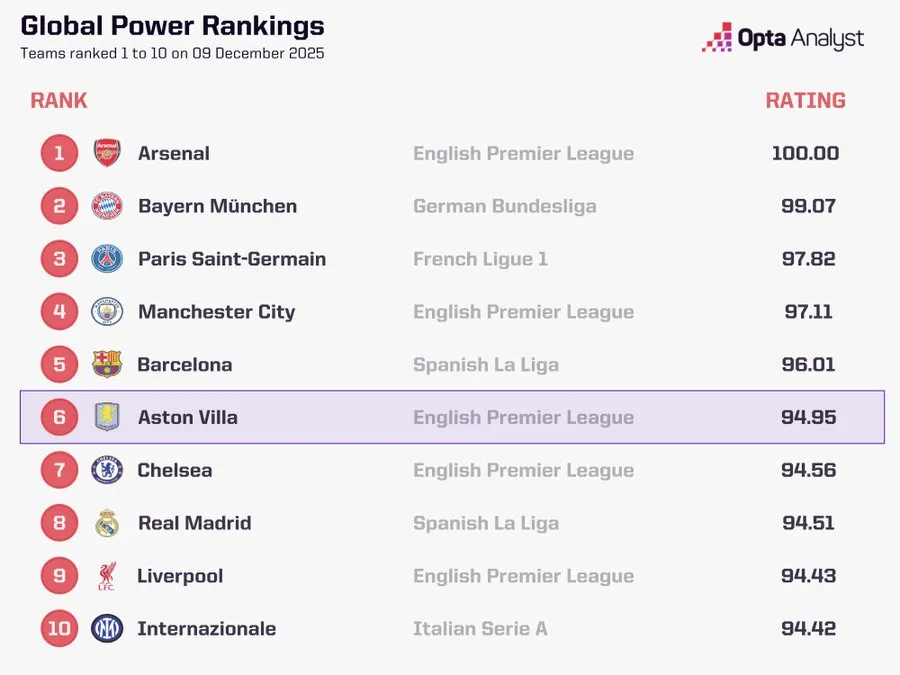The image size is (900, 675).
Task: Click the Global Power Rankings title
Action: pyautogui.click(x=172, y=26)
